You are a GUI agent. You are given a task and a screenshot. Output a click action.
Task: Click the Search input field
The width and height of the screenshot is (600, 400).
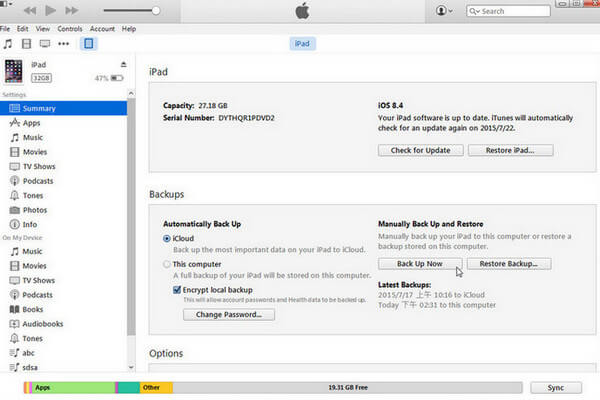(x=508, y=11)
